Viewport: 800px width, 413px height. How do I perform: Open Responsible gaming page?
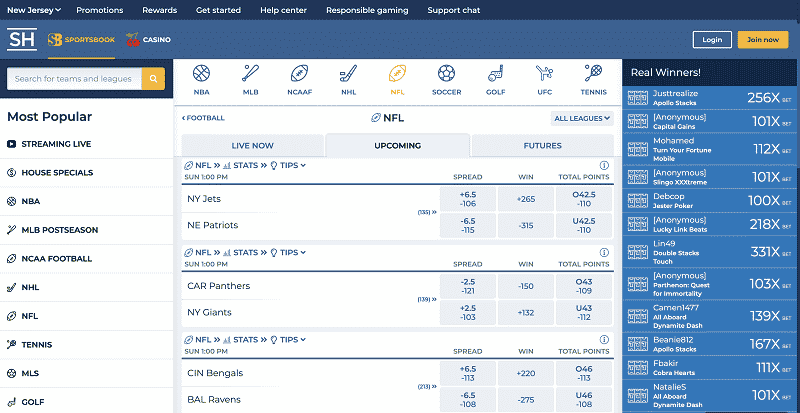click(367, 10)
